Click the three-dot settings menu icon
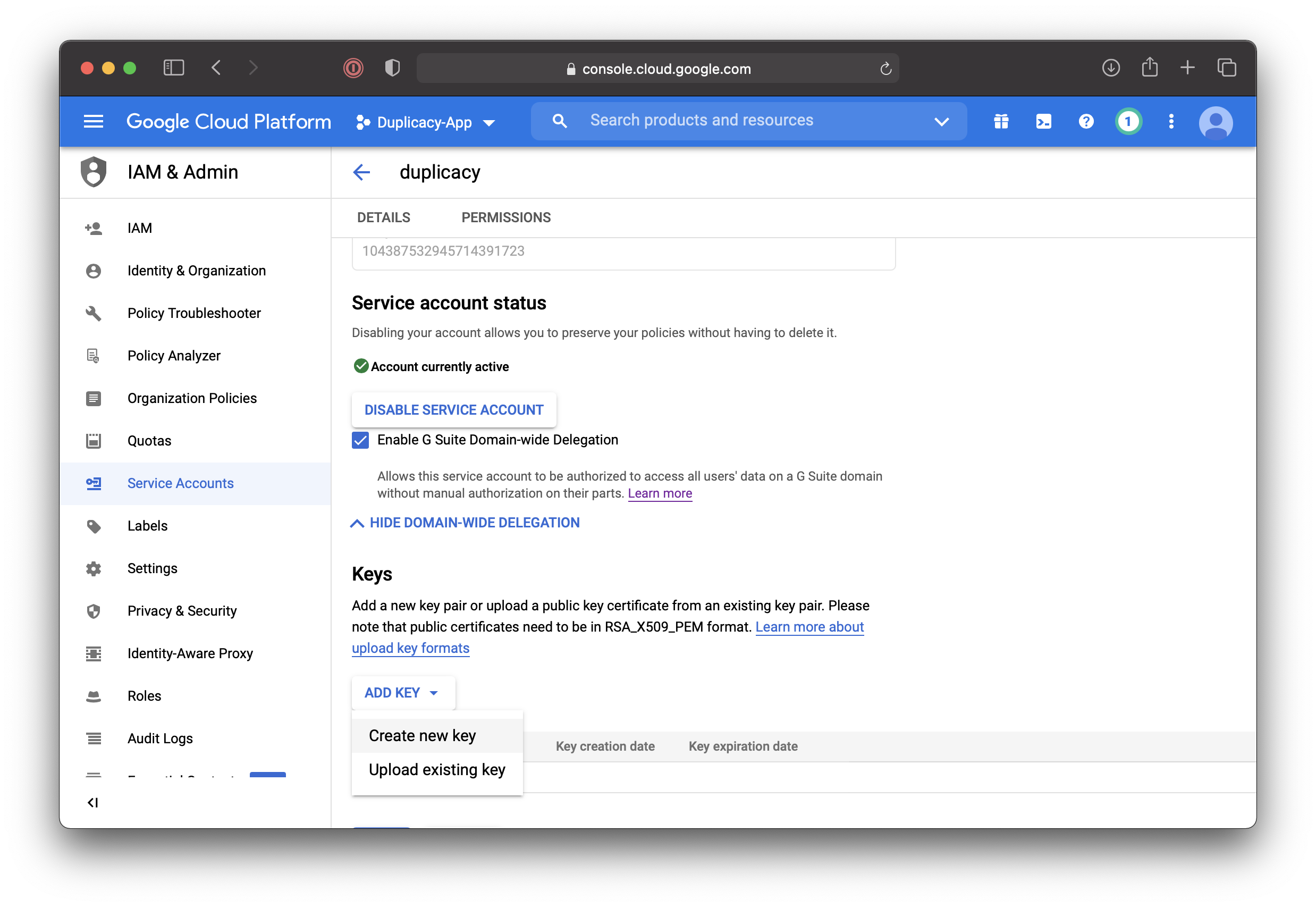Image resolution: width=1316 pixels, height=907 pixels. coord(1171,122)
